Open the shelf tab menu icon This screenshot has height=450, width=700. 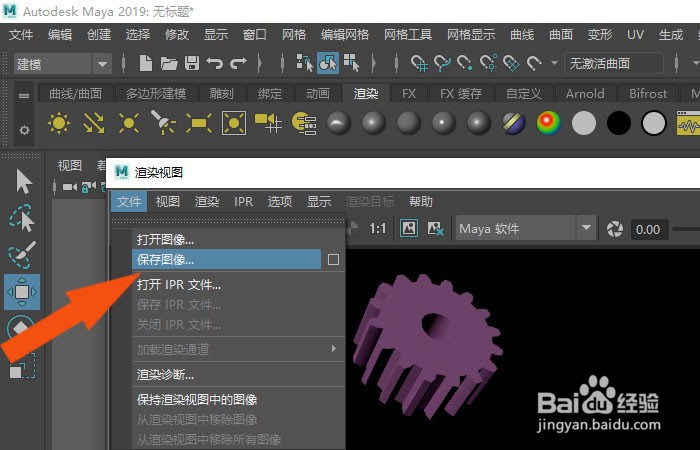(x=24, y=96)
